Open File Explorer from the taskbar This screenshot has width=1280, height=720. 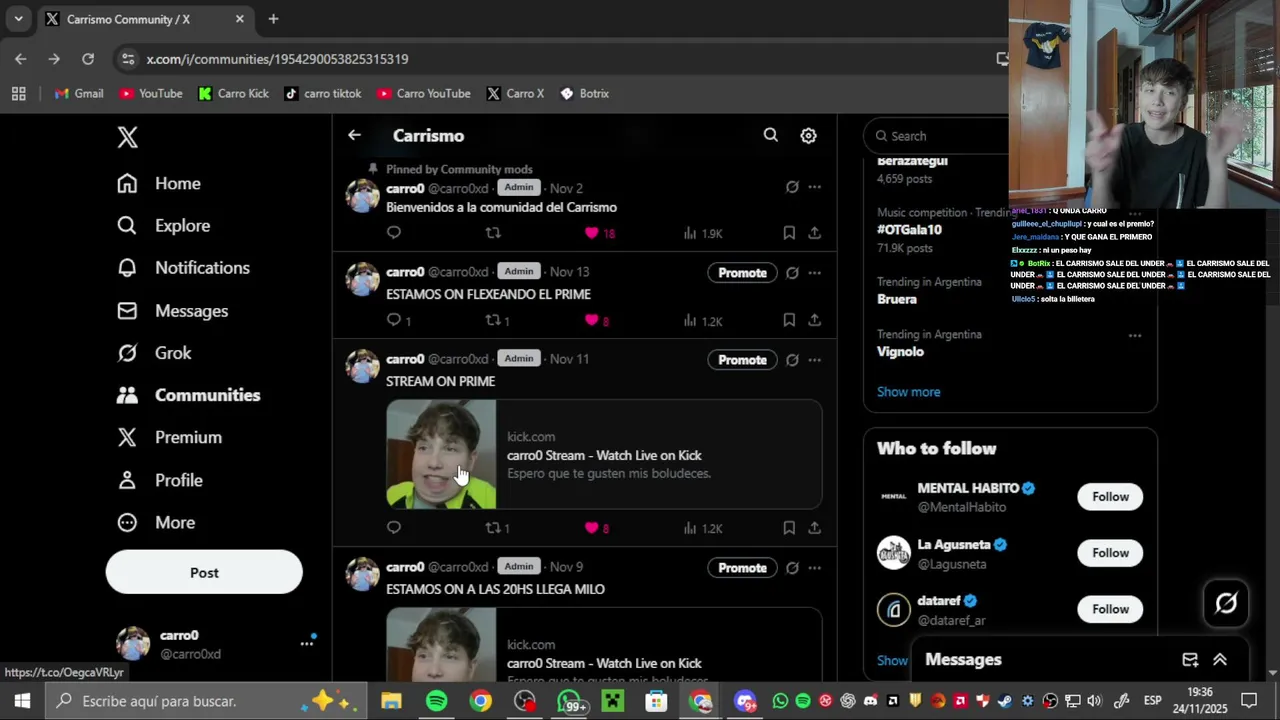click(x=391, y=701)
